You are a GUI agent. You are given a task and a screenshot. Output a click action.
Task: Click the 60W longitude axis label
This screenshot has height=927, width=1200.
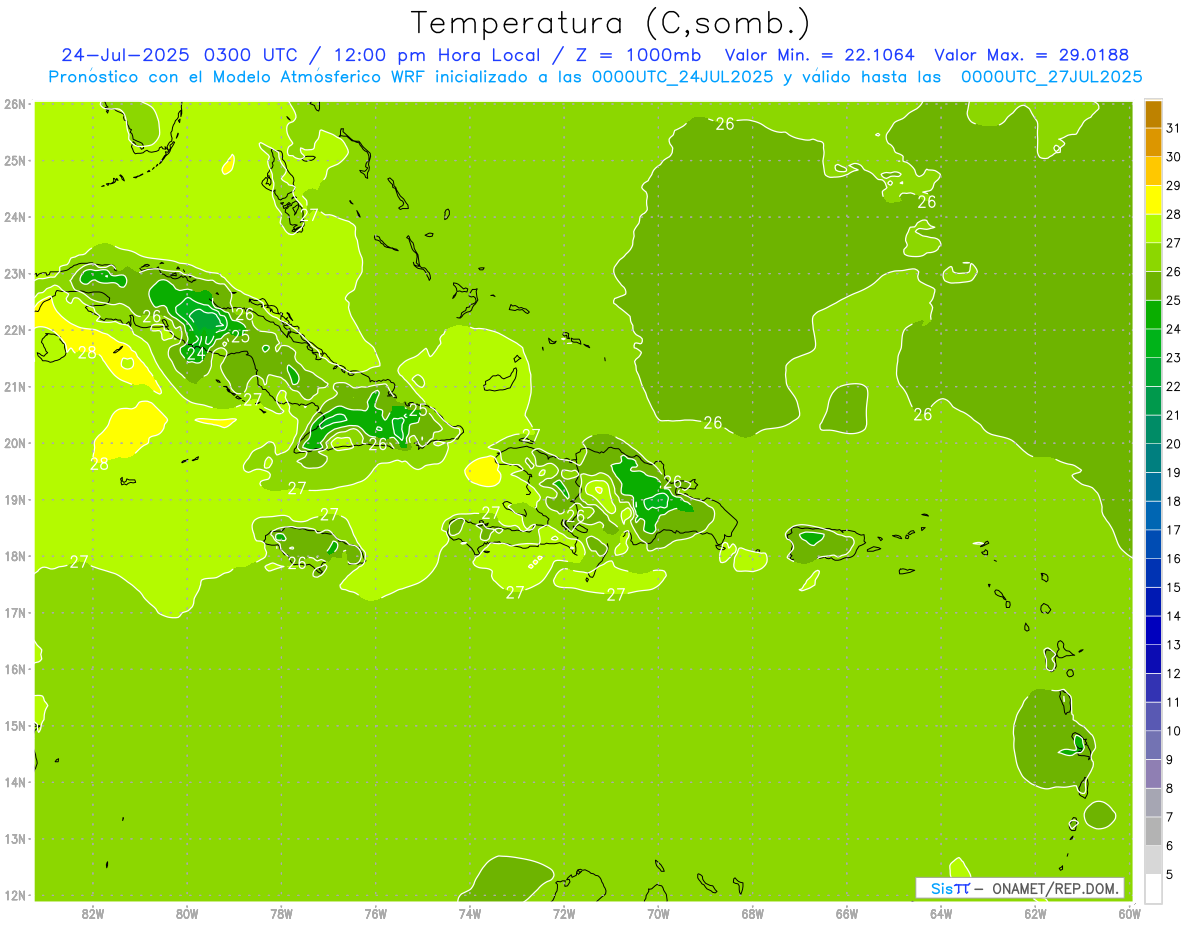pyautogui.click(x=1130, y=913)
